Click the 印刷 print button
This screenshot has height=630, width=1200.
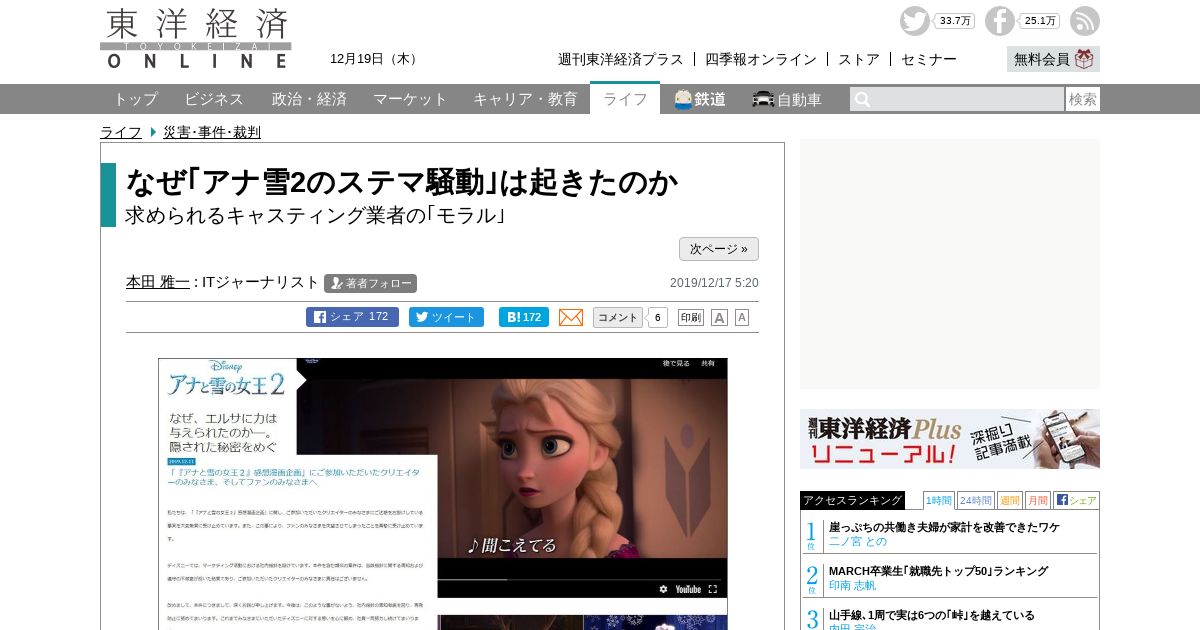pyautogui.click(x=691, y=317)
